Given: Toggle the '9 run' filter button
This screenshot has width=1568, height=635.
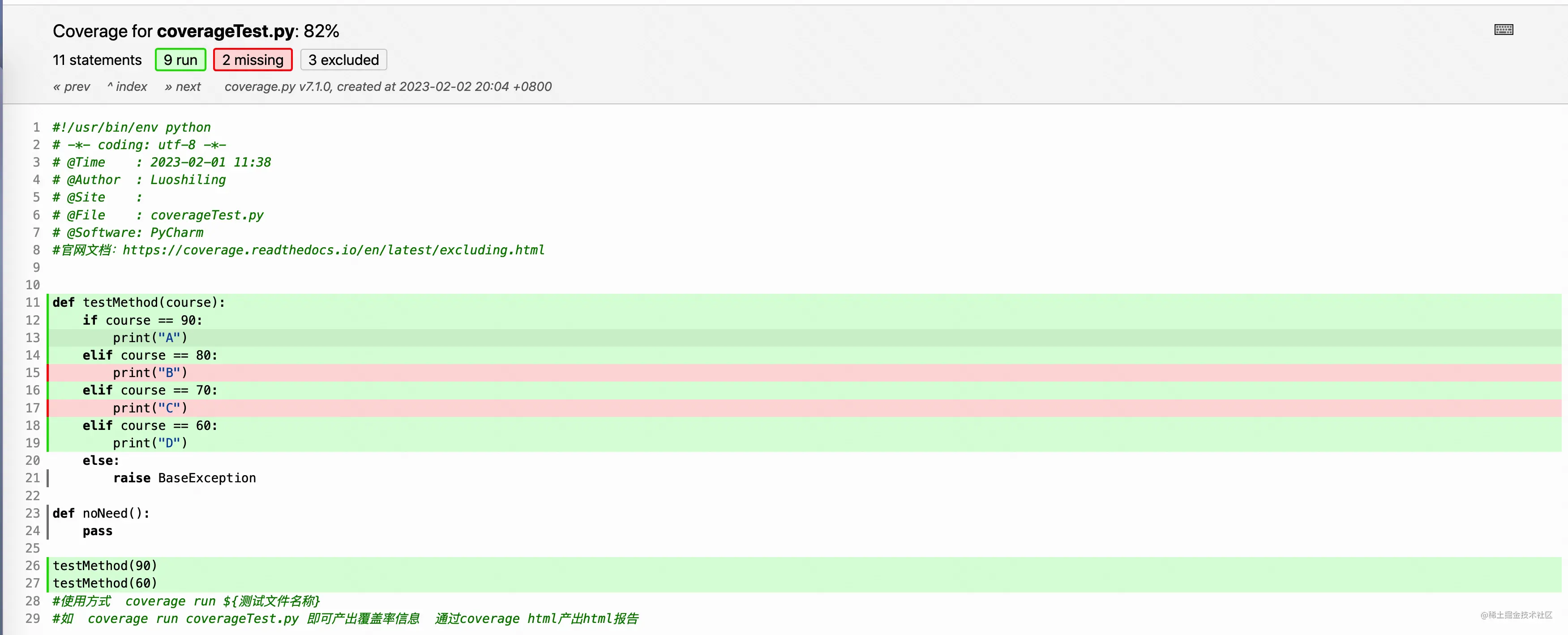Looking at the screenshot, I should coord(180,60).
